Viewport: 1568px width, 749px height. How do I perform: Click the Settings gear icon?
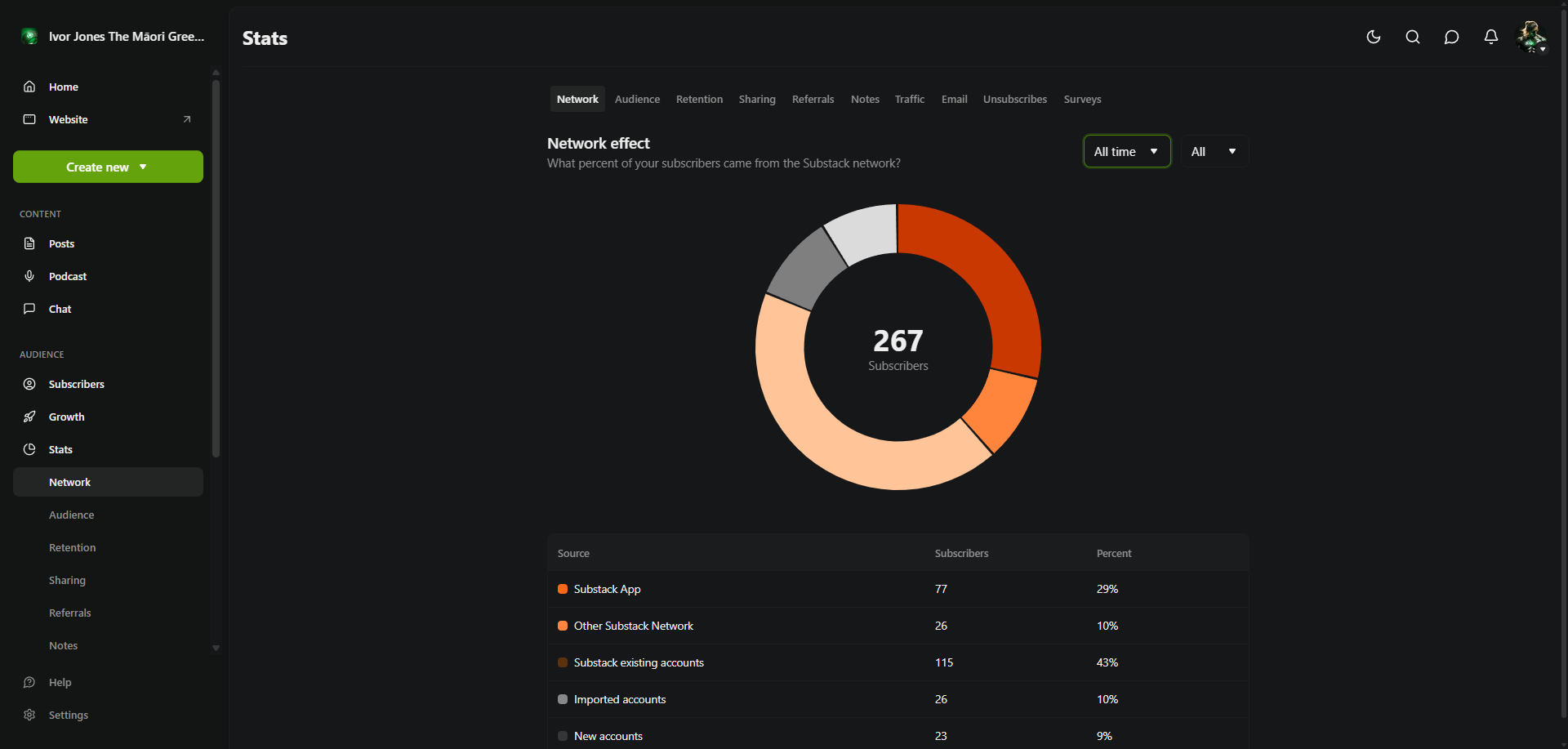(x=29, y=715)
